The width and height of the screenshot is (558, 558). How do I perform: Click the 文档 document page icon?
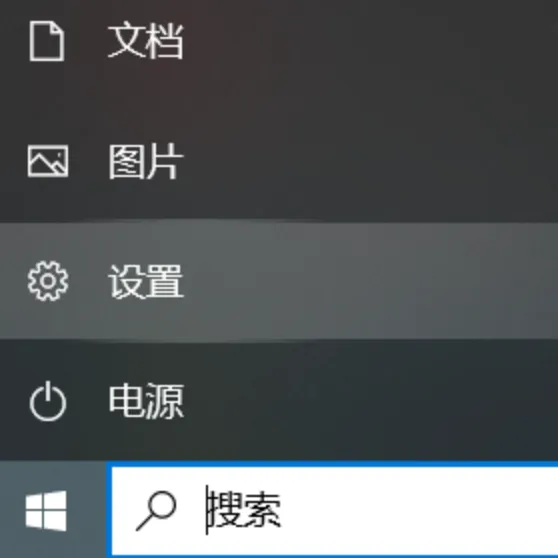pyautogui.click(x=47, y=41)
